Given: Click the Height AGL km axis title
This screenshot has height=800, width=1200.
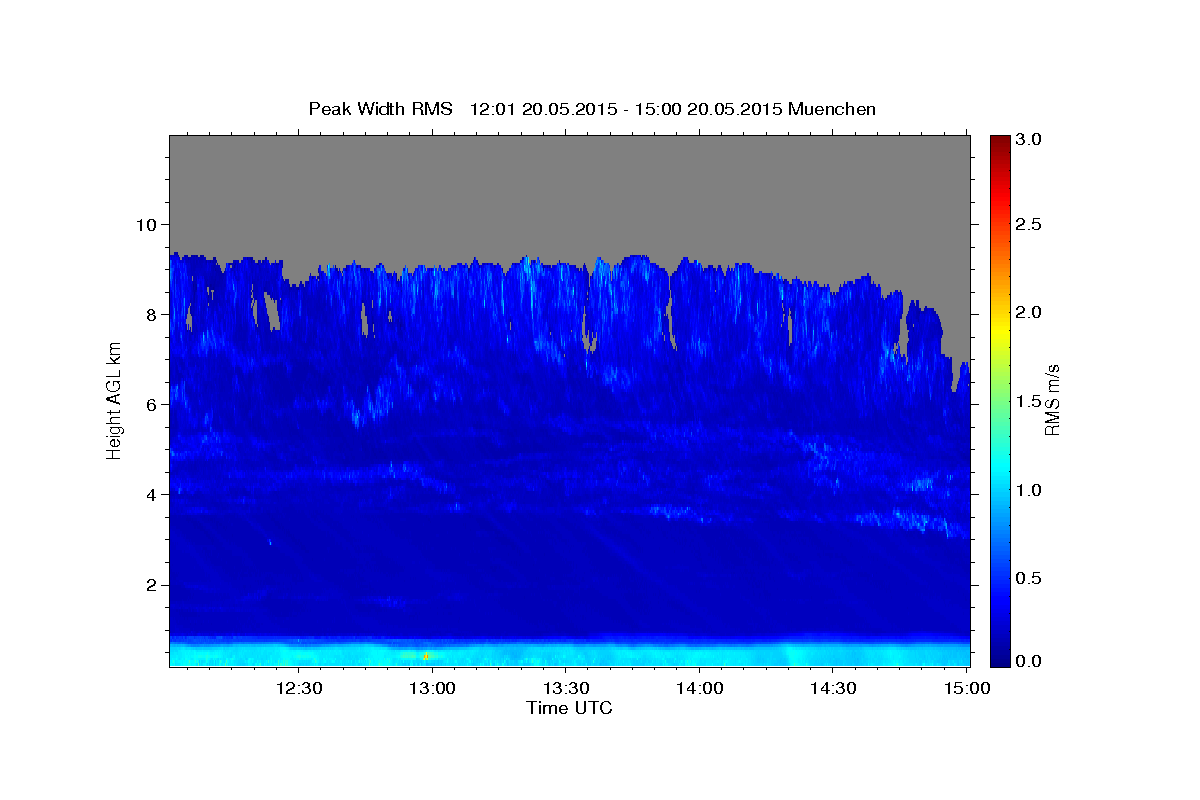Looking at the screenshot, I should click(x=115, y=397).
